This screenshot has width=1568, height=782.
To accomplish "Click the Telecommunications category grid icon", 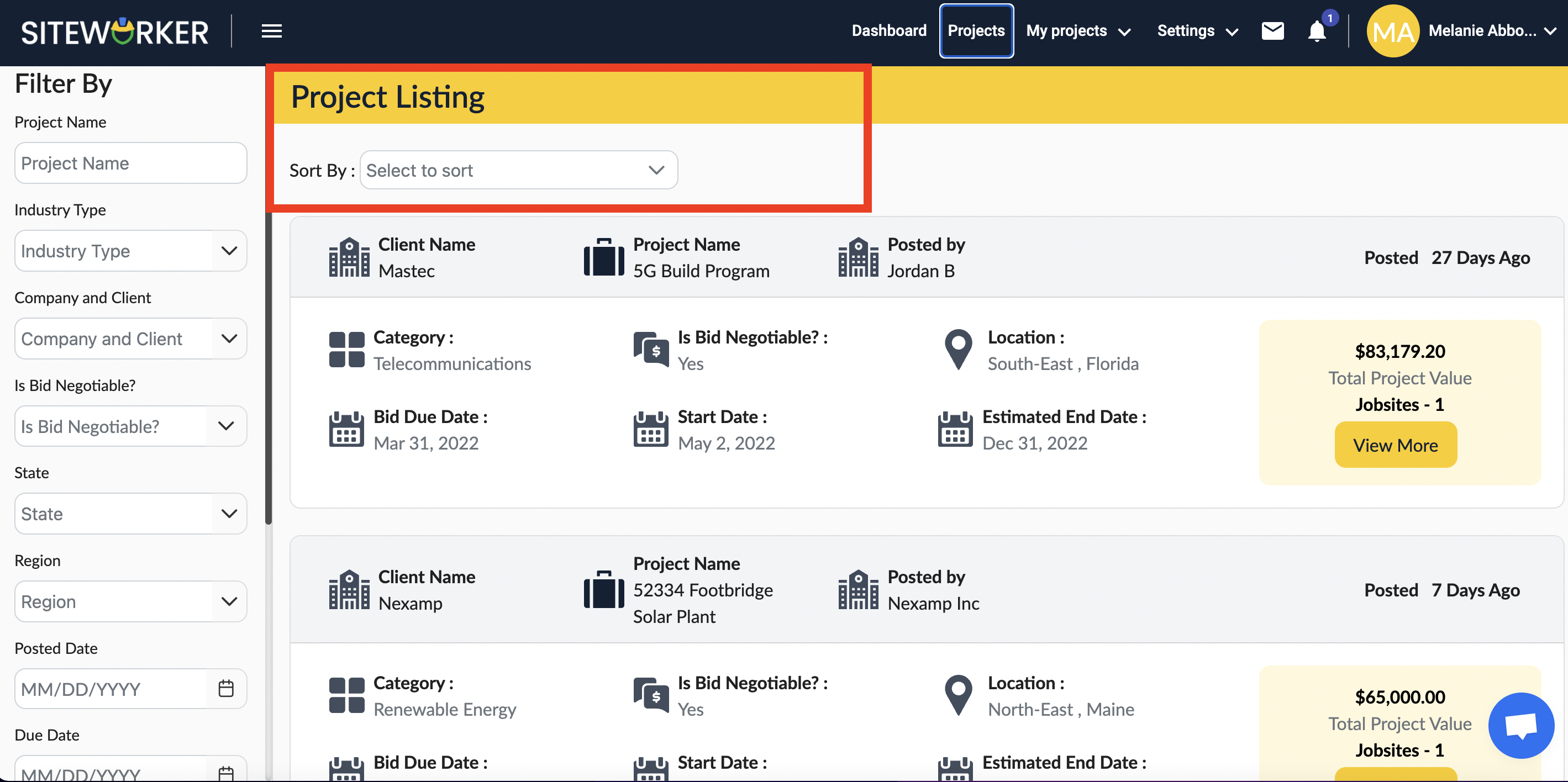I will pos(346,350).
